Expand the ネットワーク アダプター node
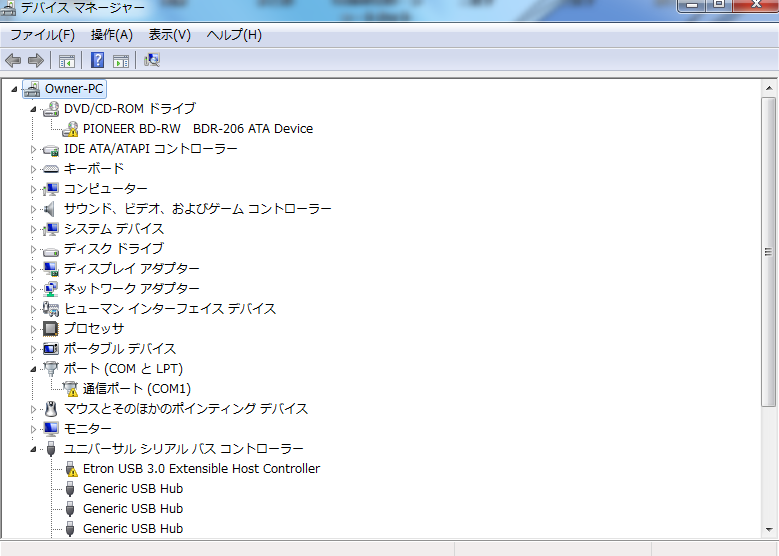The image size is (779, 556). tap(33, 289)
